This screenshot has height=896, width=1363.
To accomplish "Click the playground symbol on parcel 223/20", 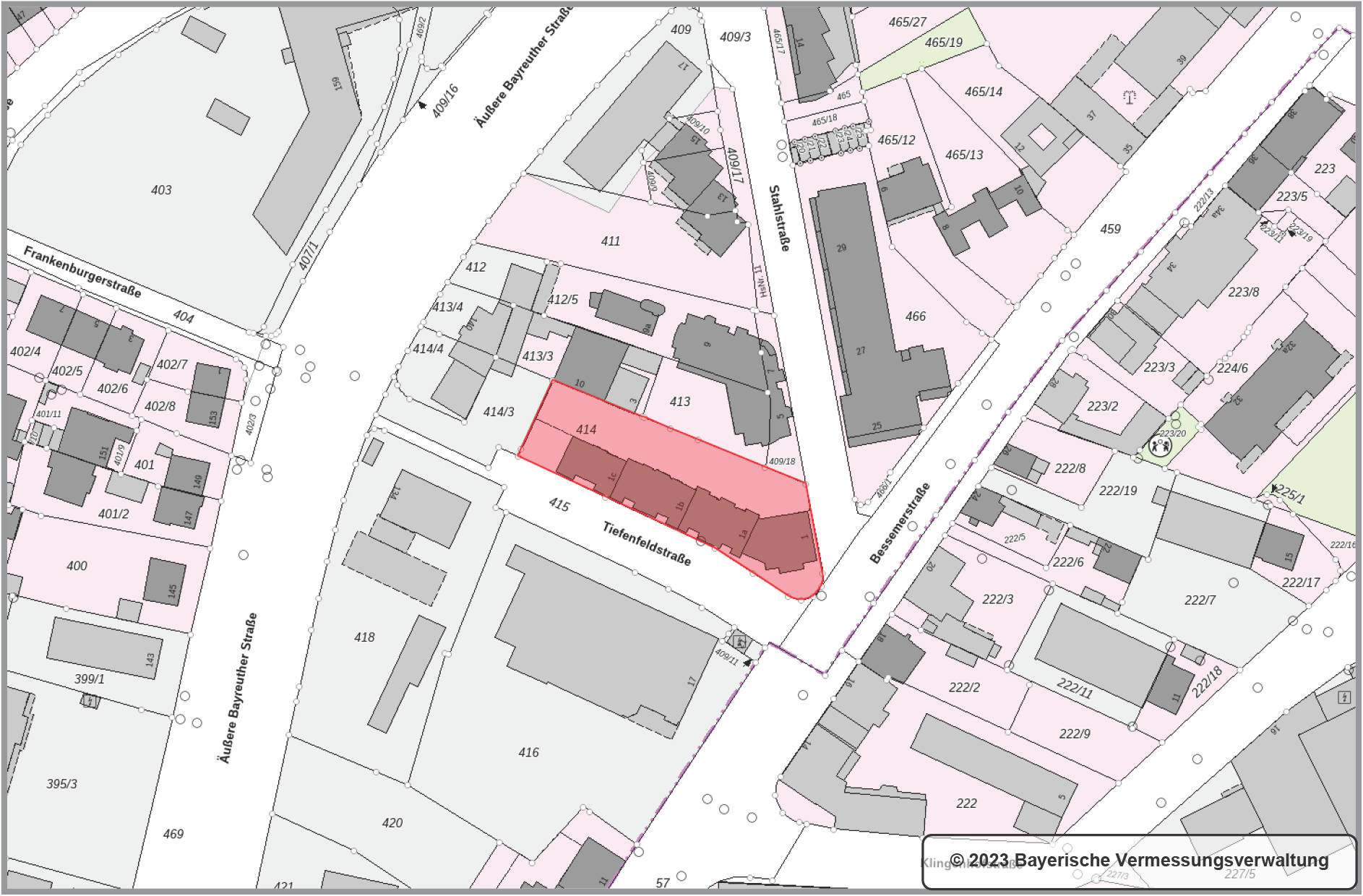I will tap(1160, 447).
